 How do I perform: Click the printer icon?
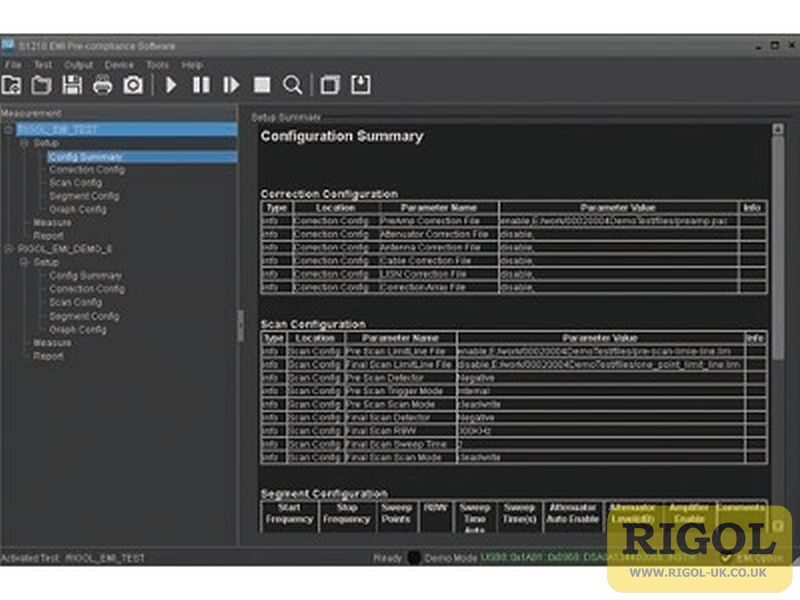tap(103, 85)
